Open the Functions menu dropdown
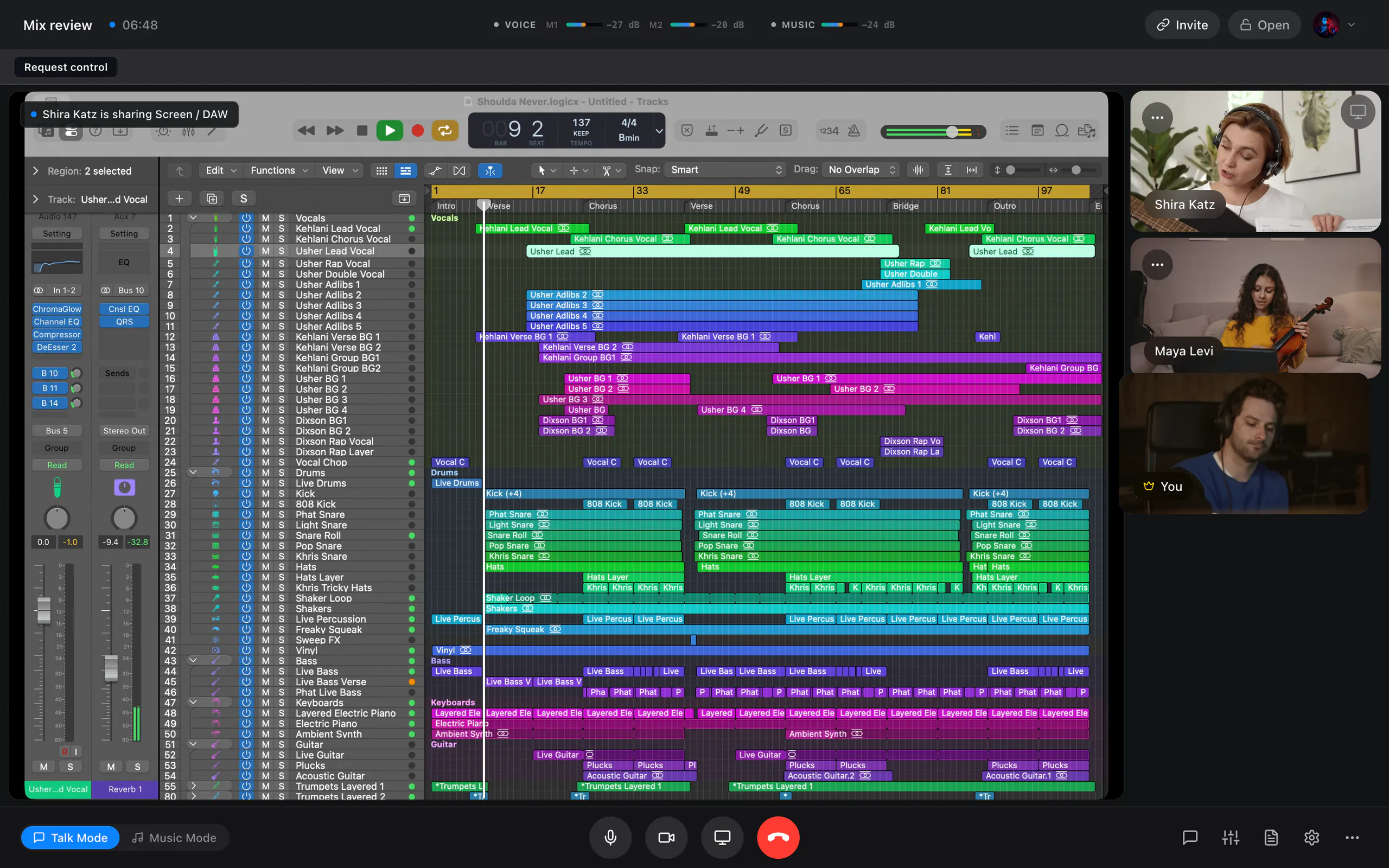 click(279, 170)
